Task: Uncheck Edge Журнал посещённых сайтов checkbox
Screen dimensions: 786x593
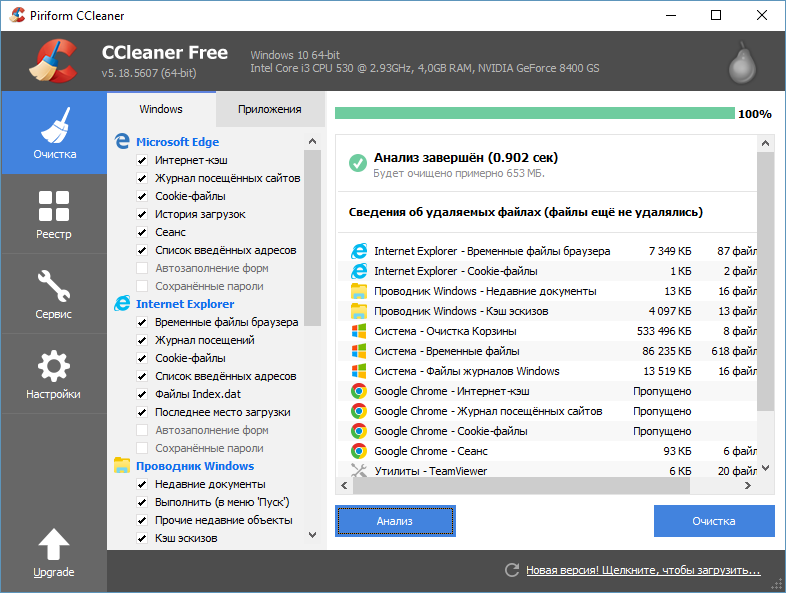Action: click(142, 178)
